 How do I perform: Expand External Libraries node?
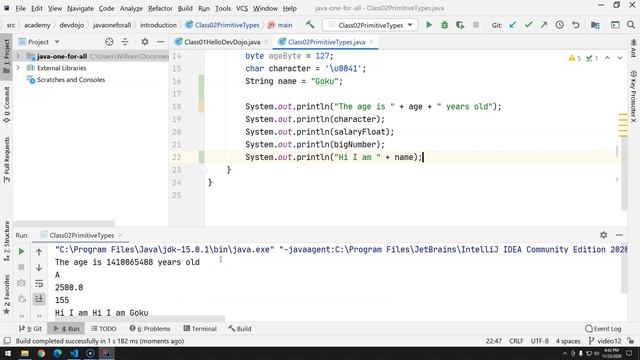(x=18, y=68)
